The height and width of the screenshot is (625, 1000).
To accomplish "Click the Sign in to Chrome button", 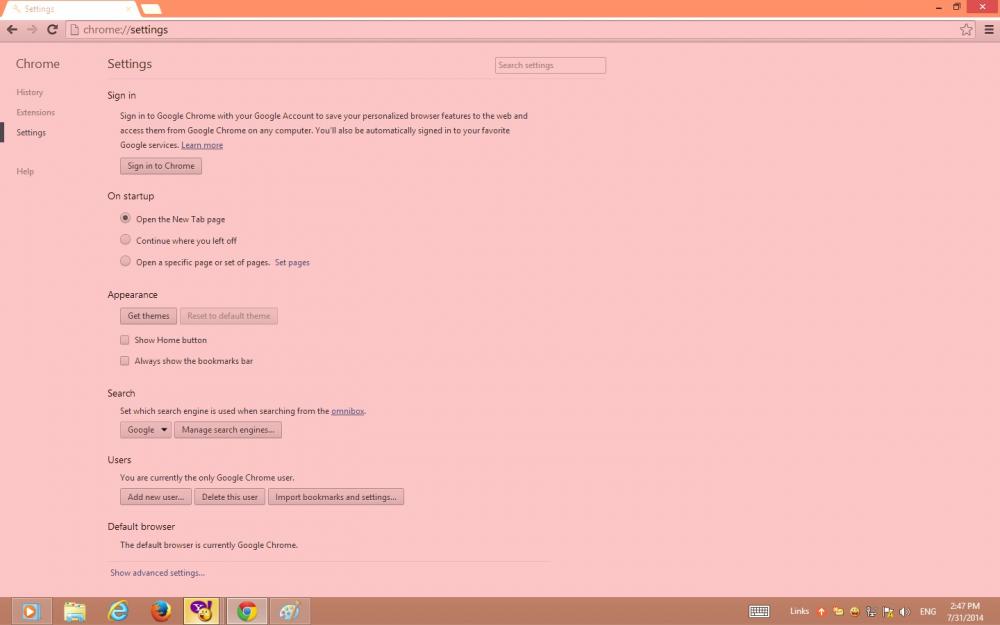I will point(161,166).
